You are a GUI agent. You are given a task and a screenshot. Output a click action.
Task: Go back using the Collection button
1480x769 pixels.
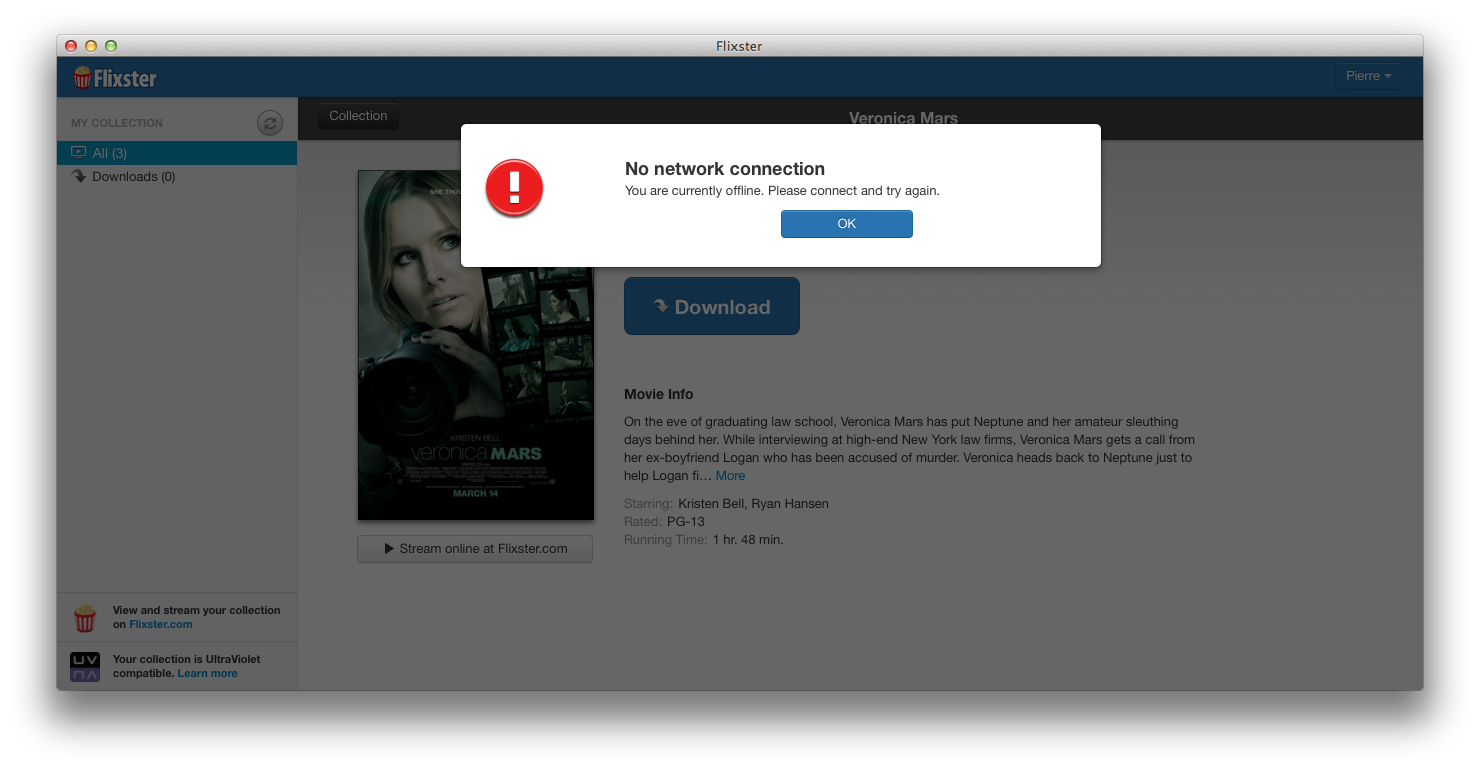click(358, 116)
